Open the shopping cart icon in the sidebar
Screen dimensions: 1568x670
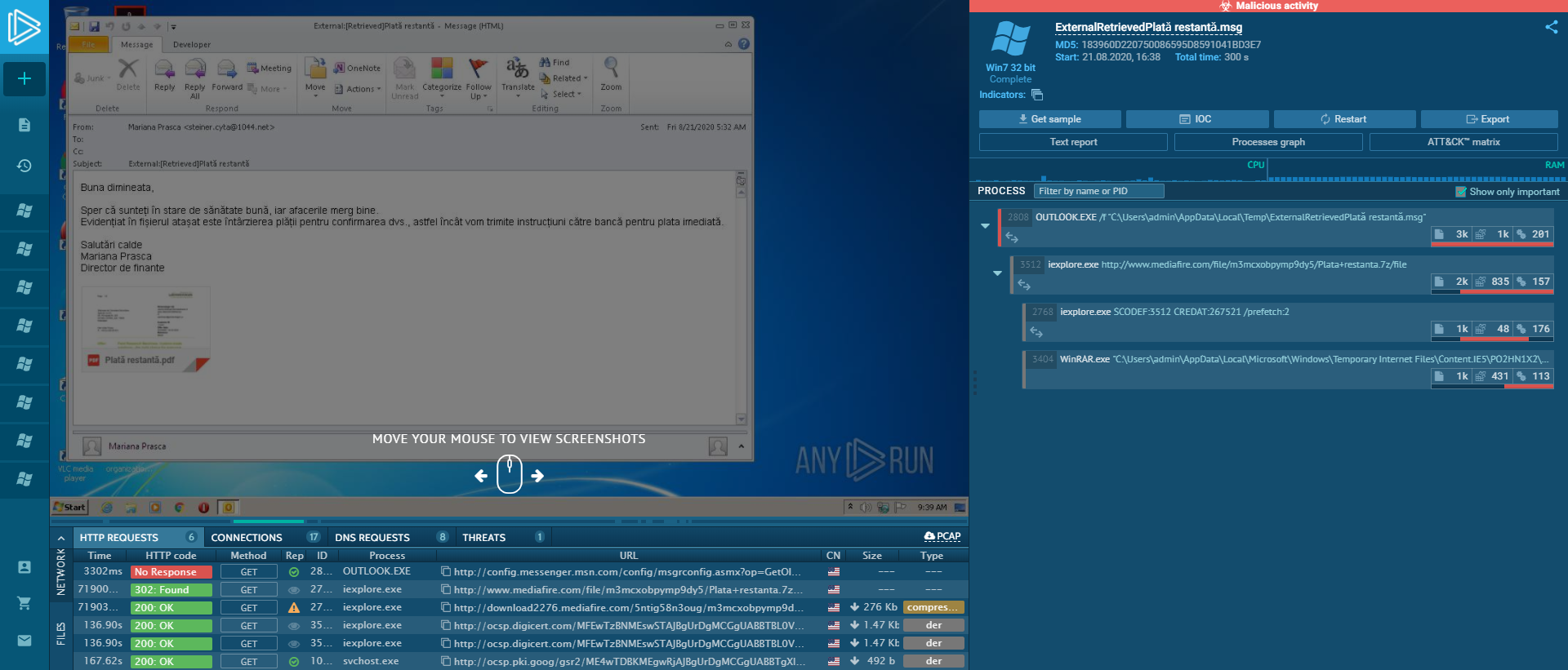[24, 603]
